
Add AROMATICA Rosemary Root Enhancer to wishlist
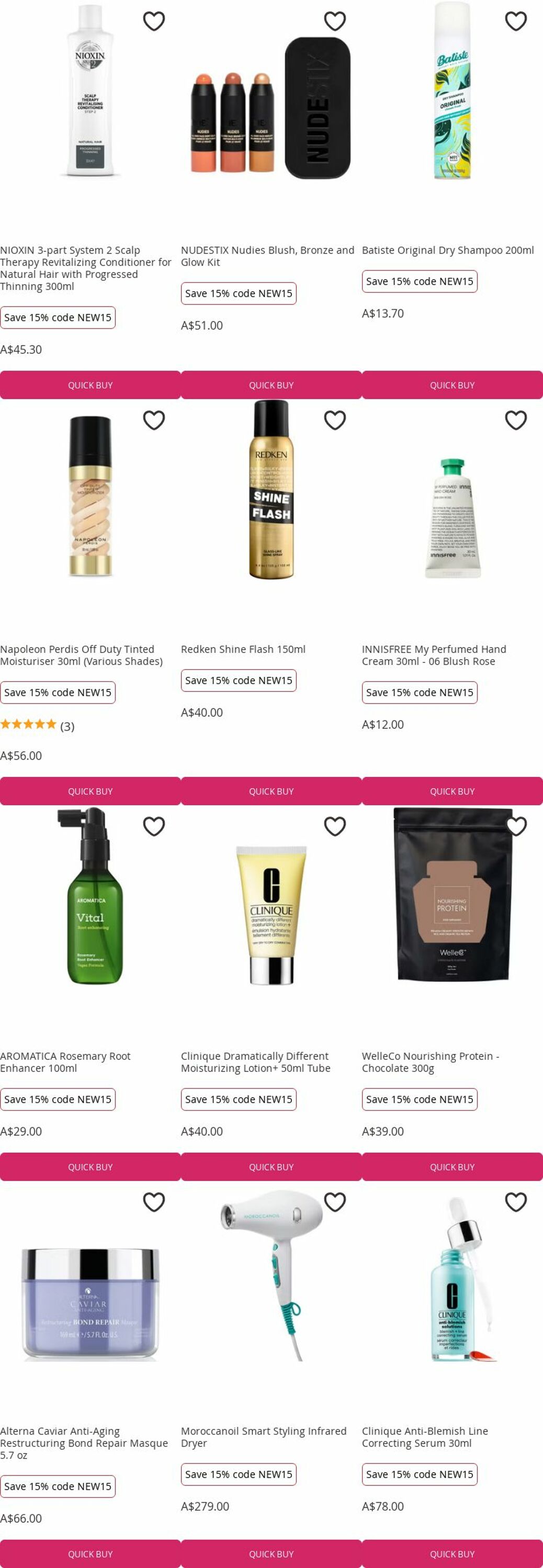(154, 826)
